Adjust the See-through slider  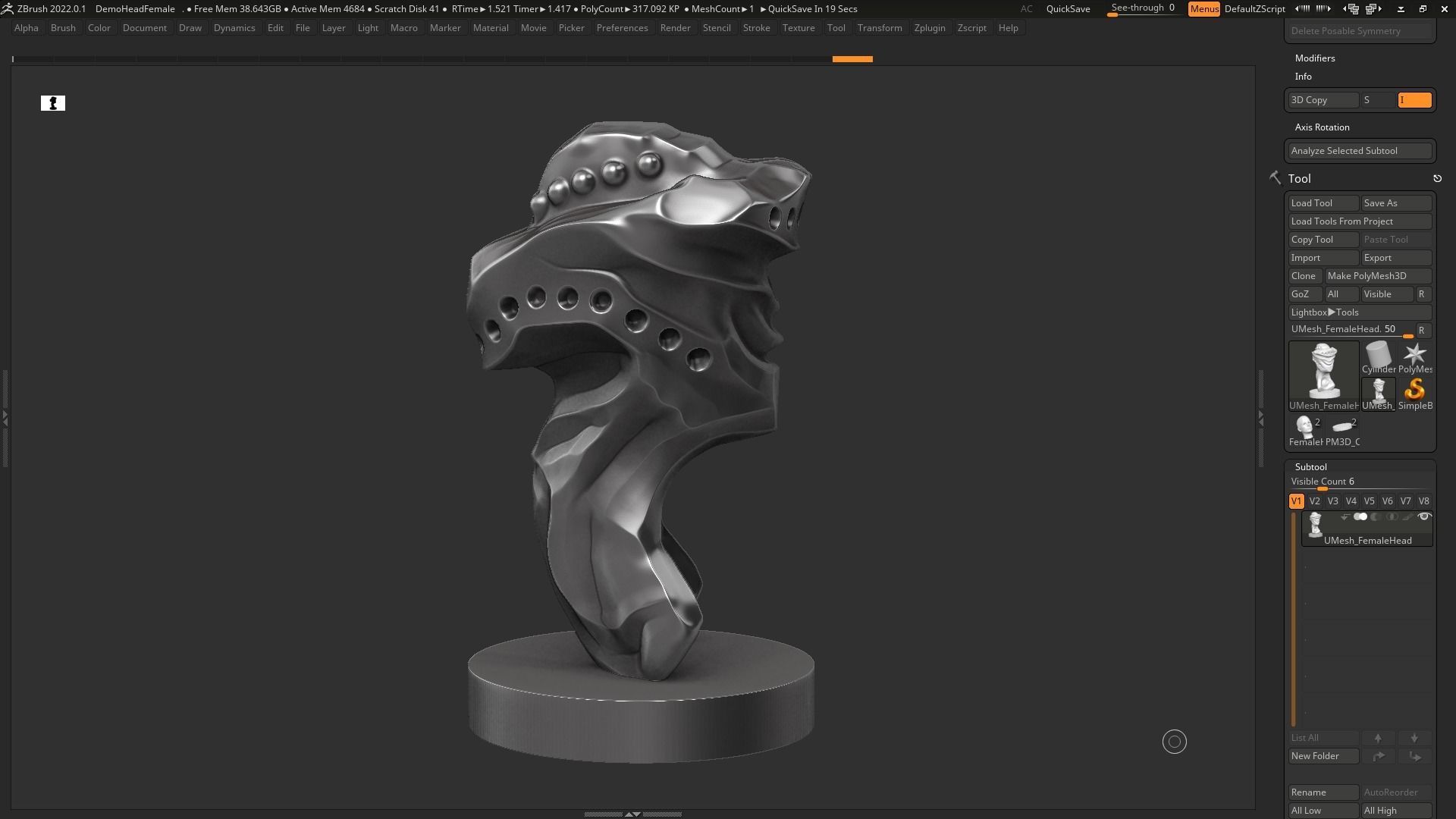pos(1144,8)
